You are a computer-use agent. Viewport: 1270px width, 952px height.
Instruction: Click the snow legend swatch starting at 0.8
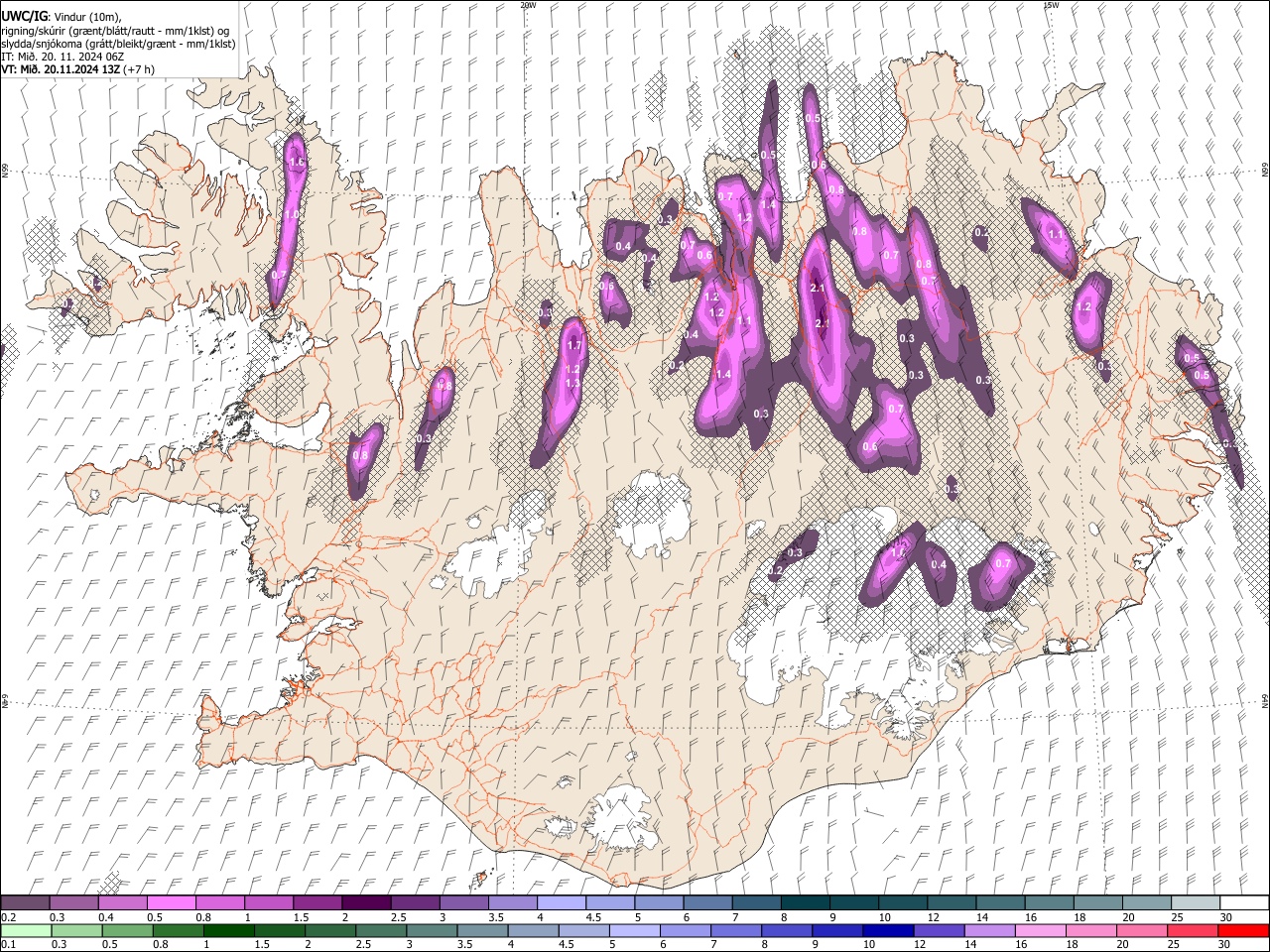220,902
